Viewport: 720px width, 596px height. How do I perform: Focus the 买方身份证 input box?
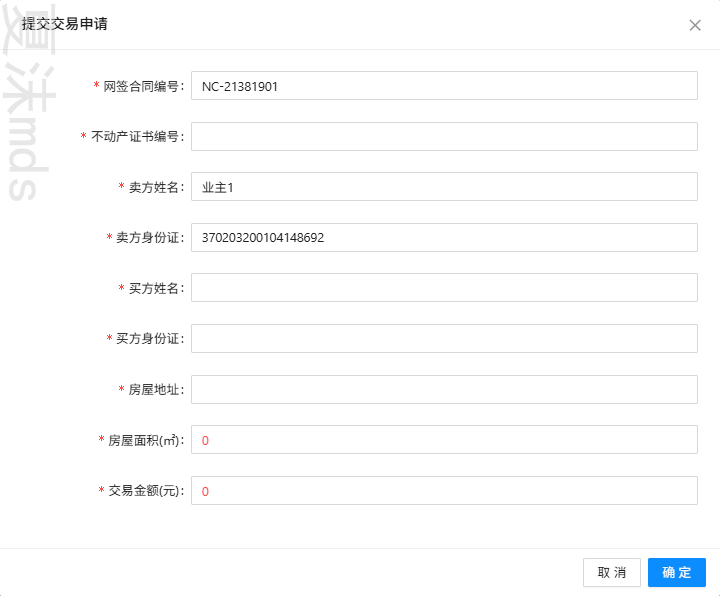(x=444, y=338)
